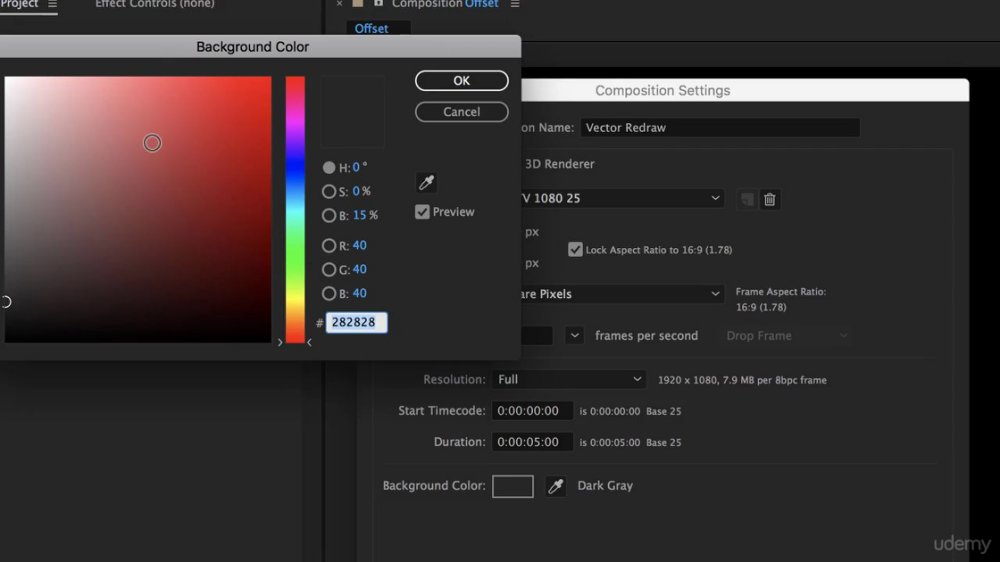This screenshot has height=562, width=1000.
Task: Select the Brightness B: 15% radio button
Action: point(328,216)
